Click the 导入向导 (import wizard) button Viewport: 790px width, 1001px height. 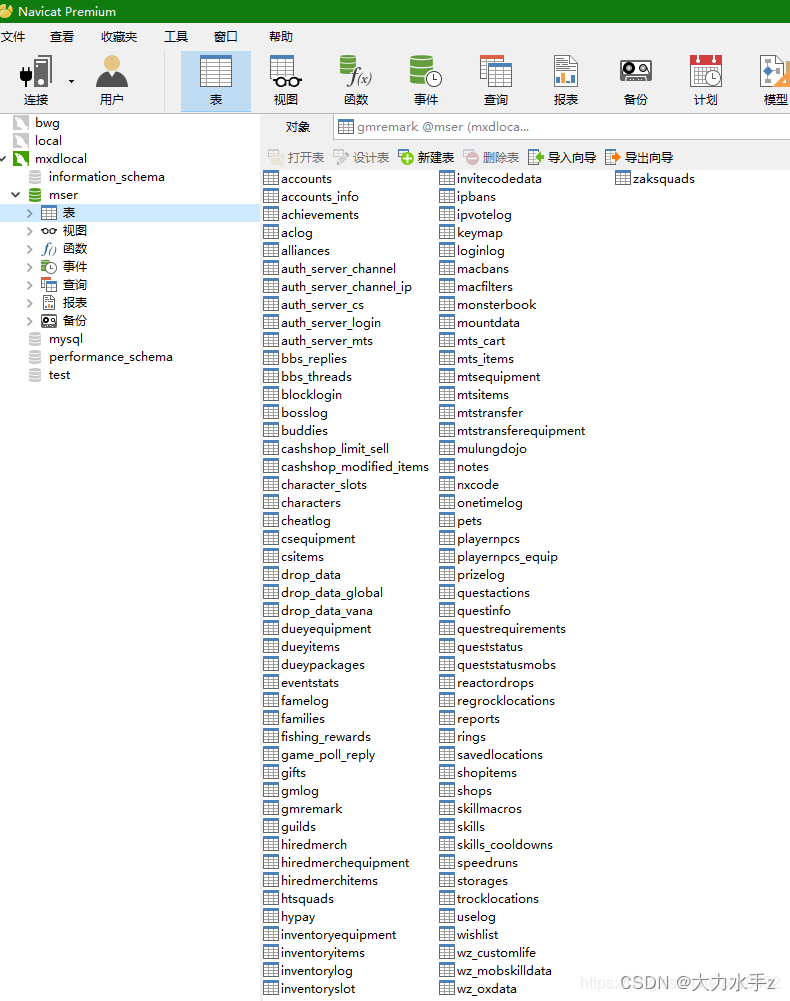pyautogui.click(x=563, y=157)
